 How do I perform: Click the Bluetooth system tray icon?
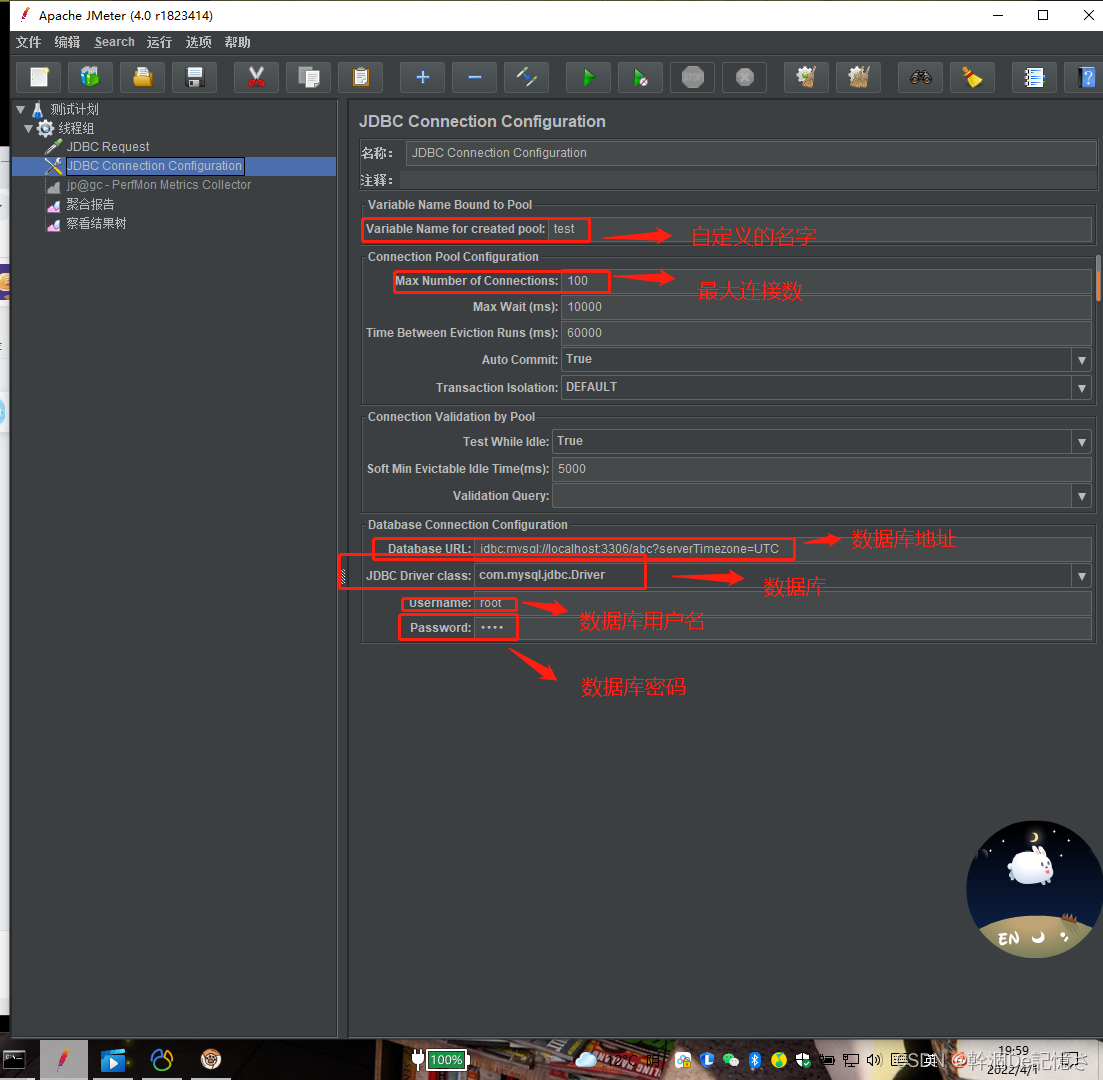tap(755, 1060)
